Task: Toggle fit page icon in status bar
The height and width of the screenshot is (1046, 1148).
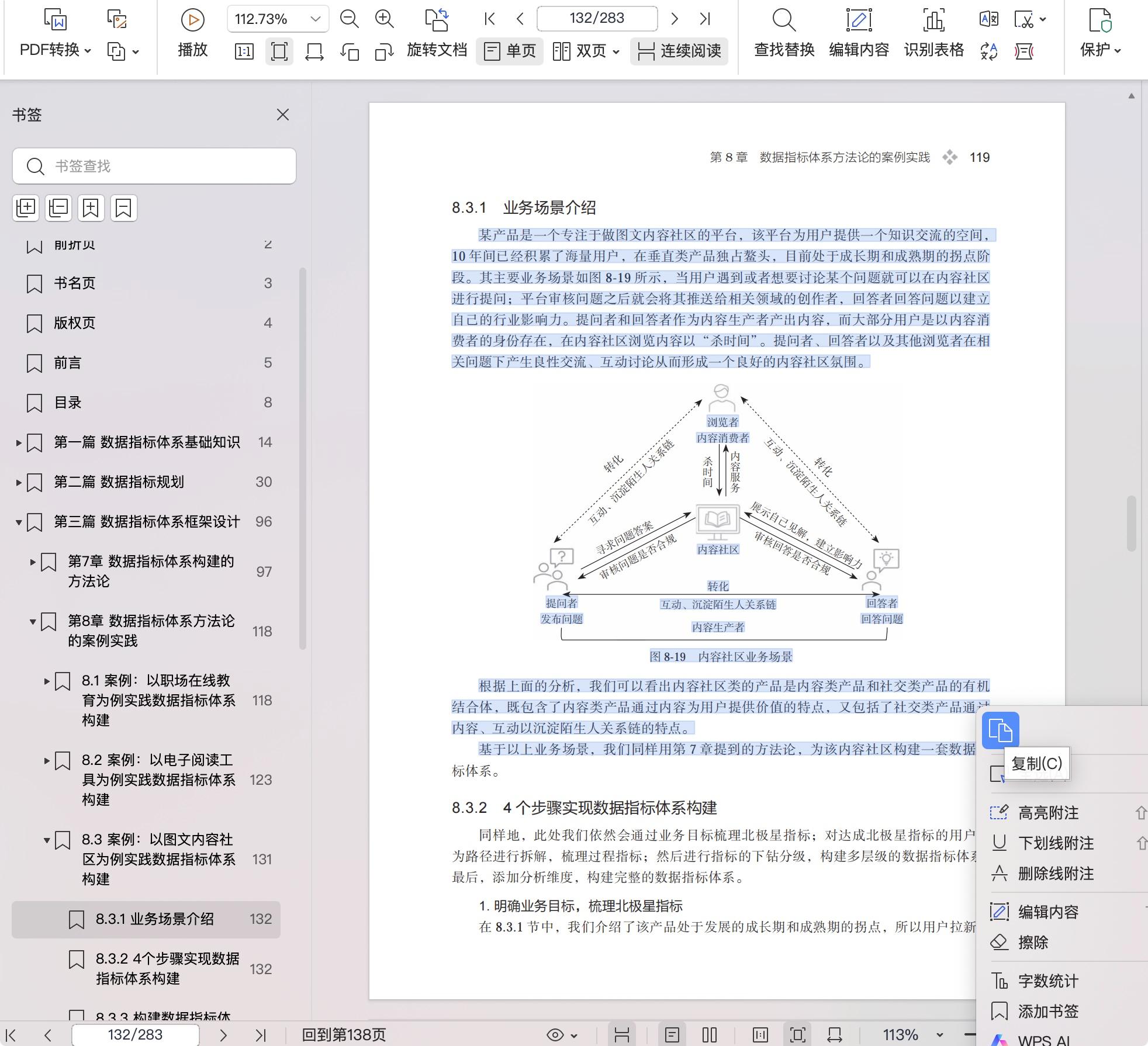Action: coord(798,1035)
